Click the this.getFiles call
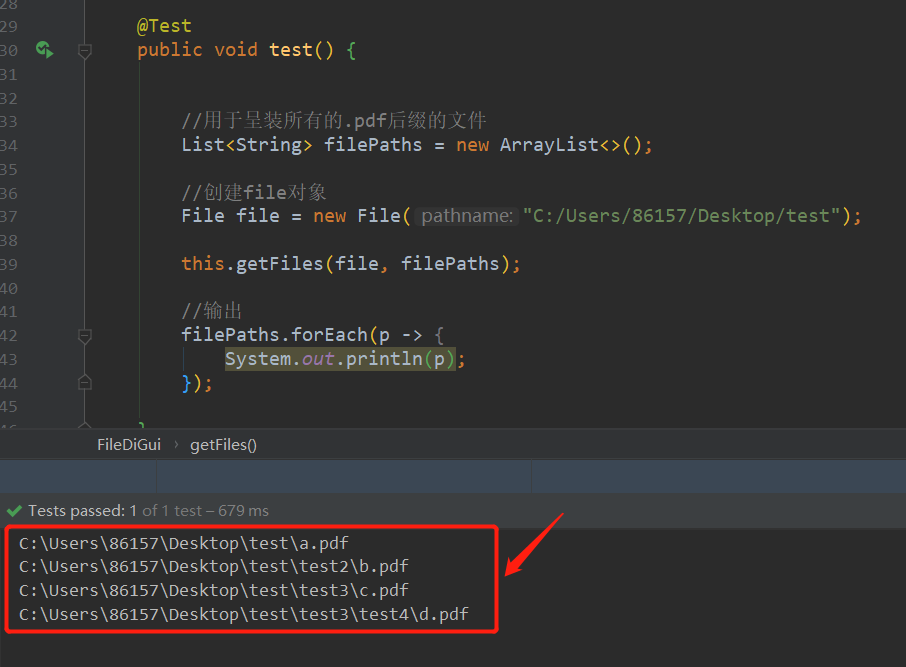 252,264
